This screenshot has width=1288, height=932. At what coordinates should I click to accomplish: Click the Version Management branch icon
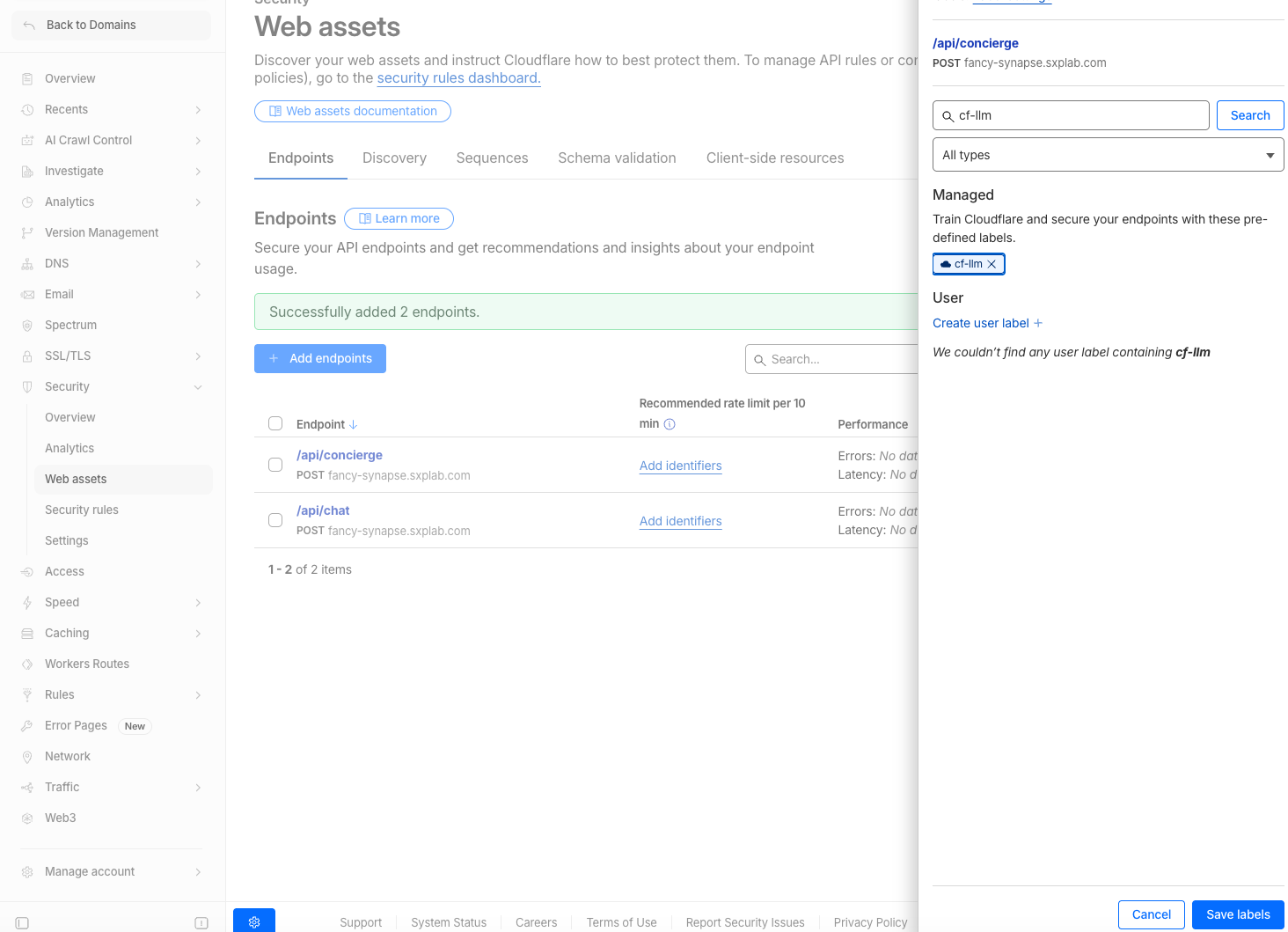(x=27, y=232)
